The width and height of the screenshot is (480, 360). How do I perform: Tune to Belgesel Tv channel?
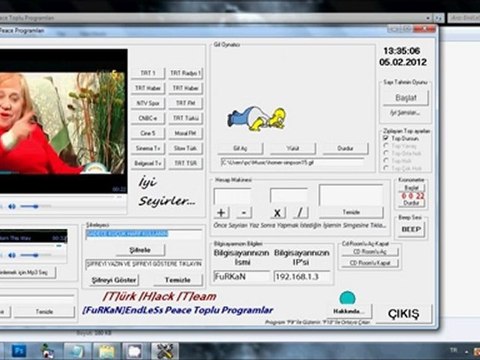(x=148, y=163)
